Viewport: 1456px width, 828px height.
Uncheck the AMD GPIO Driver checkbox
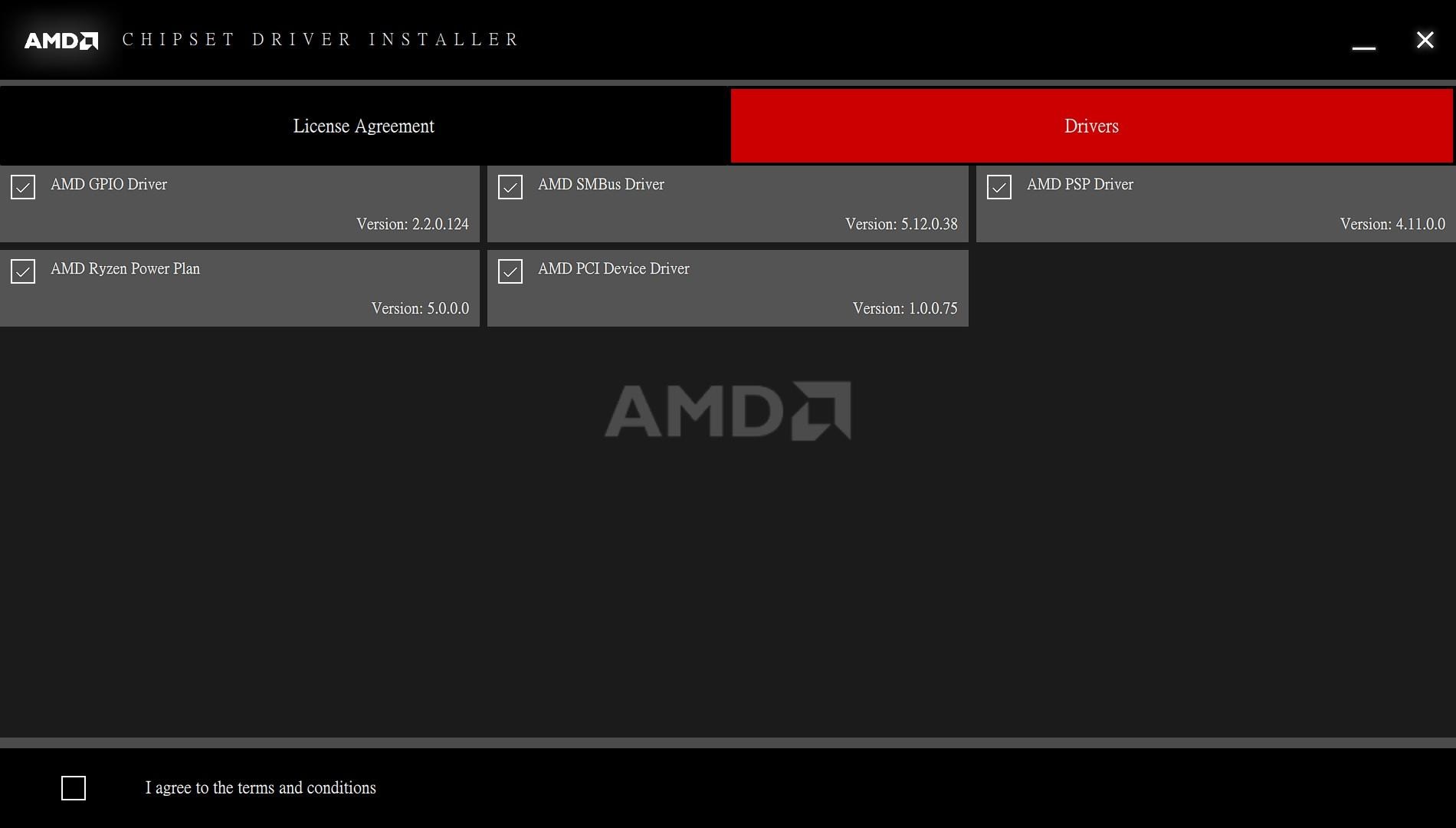click(23, 187)
